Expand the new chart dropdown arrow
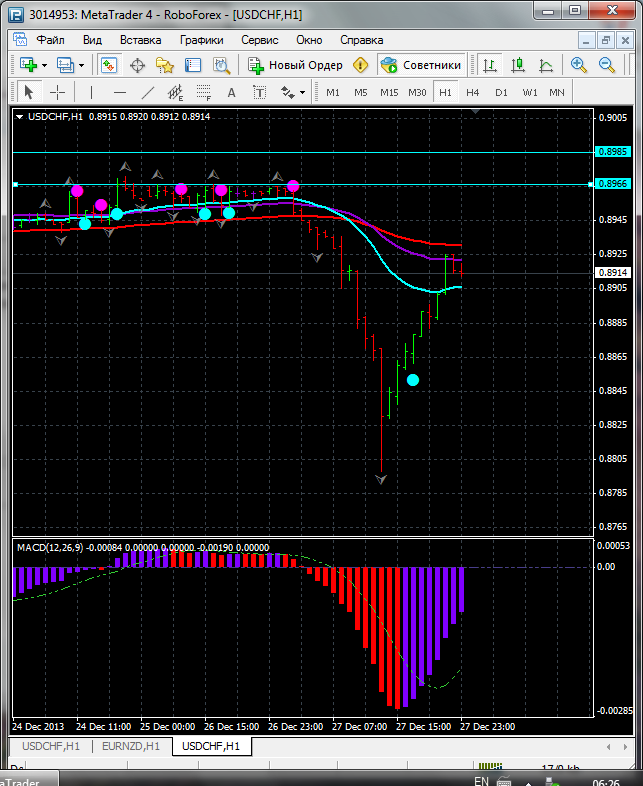The height and width of the screenshot is (786, 643). pos(45,65)
